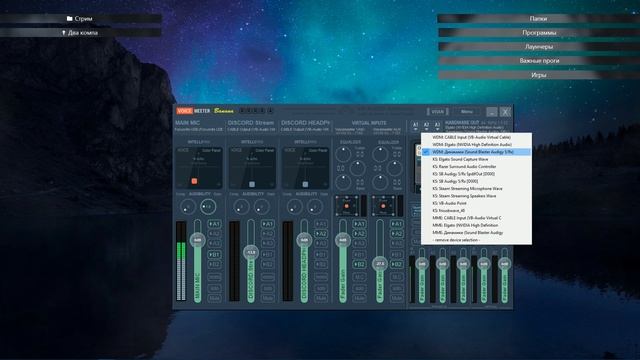
Task: Select KS: Steam Streaming Microphone Wave
Action: (476, 189)
